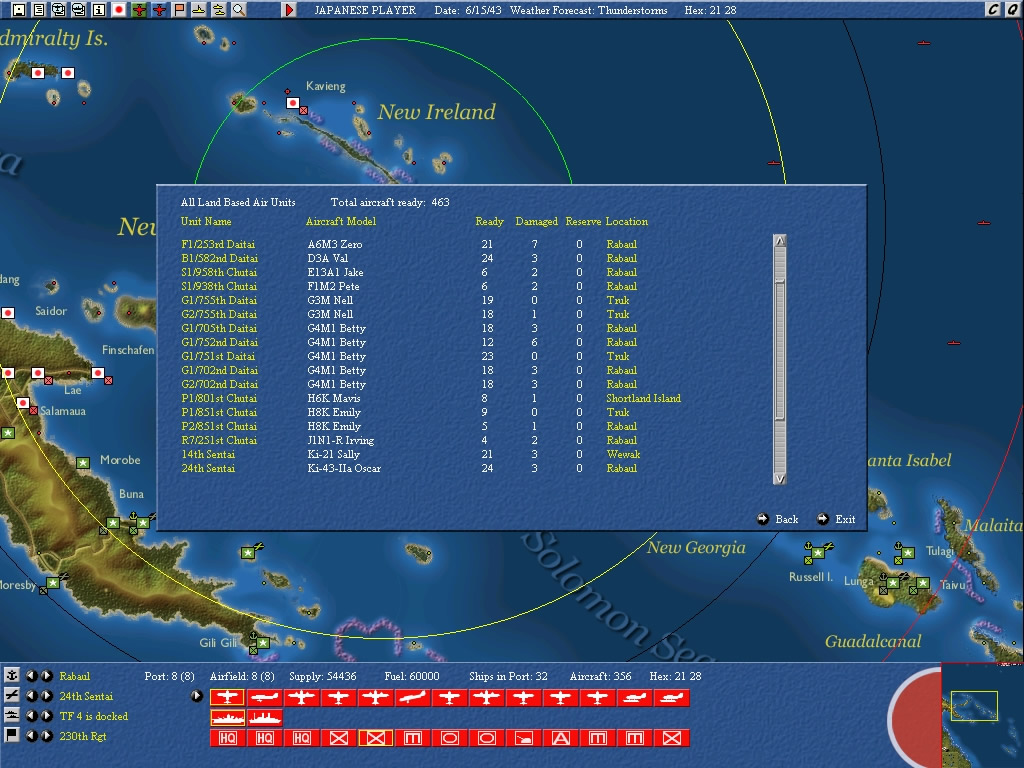
Task: Open the R7/251st Chutai unit
Action: [x=219, y=440]
